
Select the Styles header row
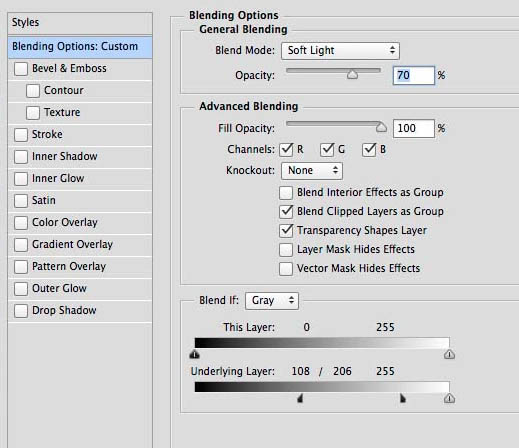point(80,23)
